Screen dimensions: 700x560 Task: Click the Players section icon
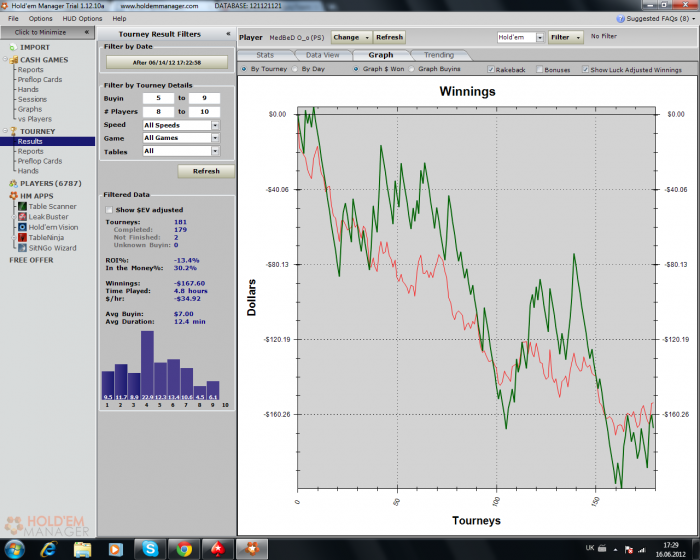coord(13,184)
